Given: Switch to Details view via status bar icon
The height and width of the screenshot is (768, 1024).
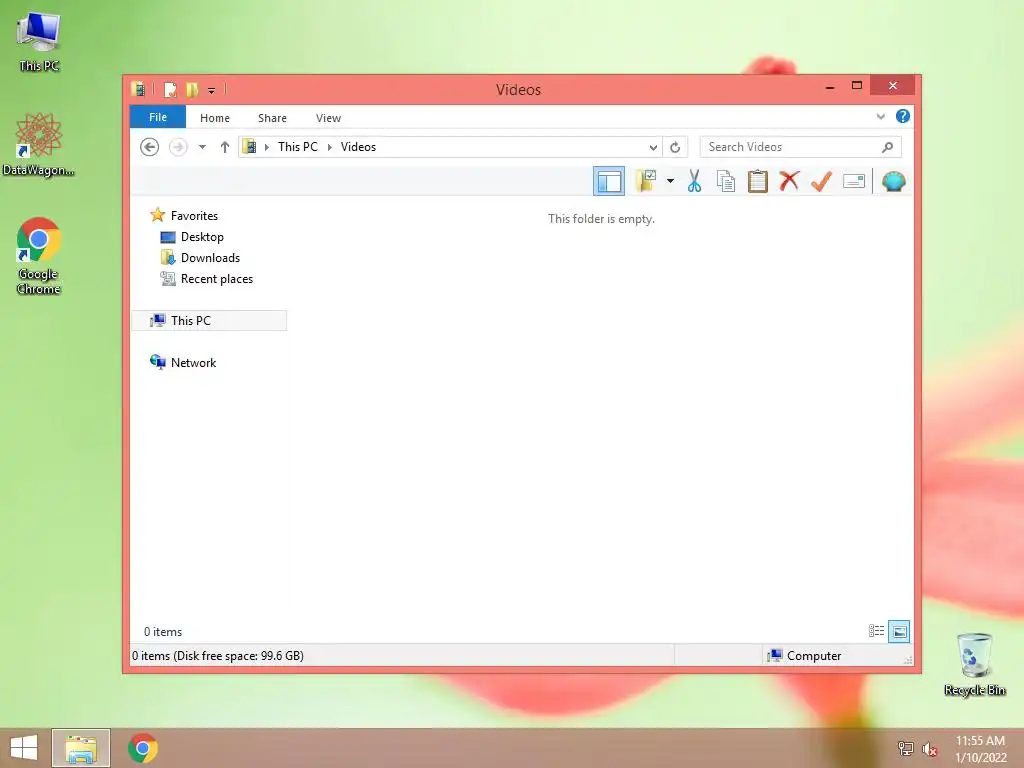Looking at the screenshot, I should 876,631.
